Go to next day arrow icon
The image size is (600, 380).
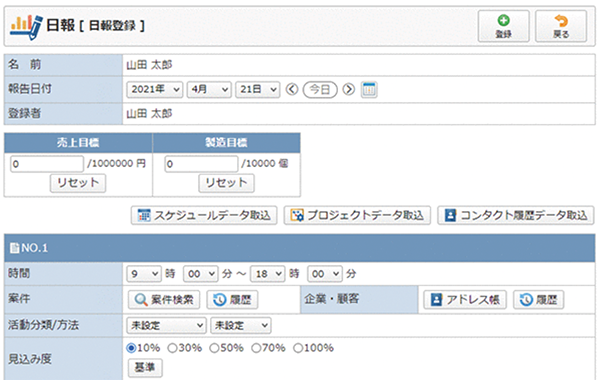(x=348, y=89)
